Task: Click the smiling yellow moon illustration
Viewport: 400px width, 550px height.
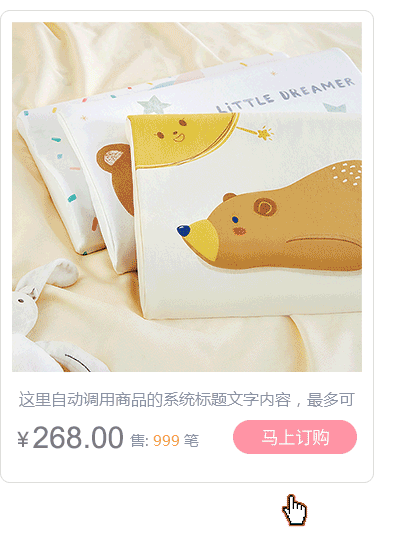Action: pos(182,140)
